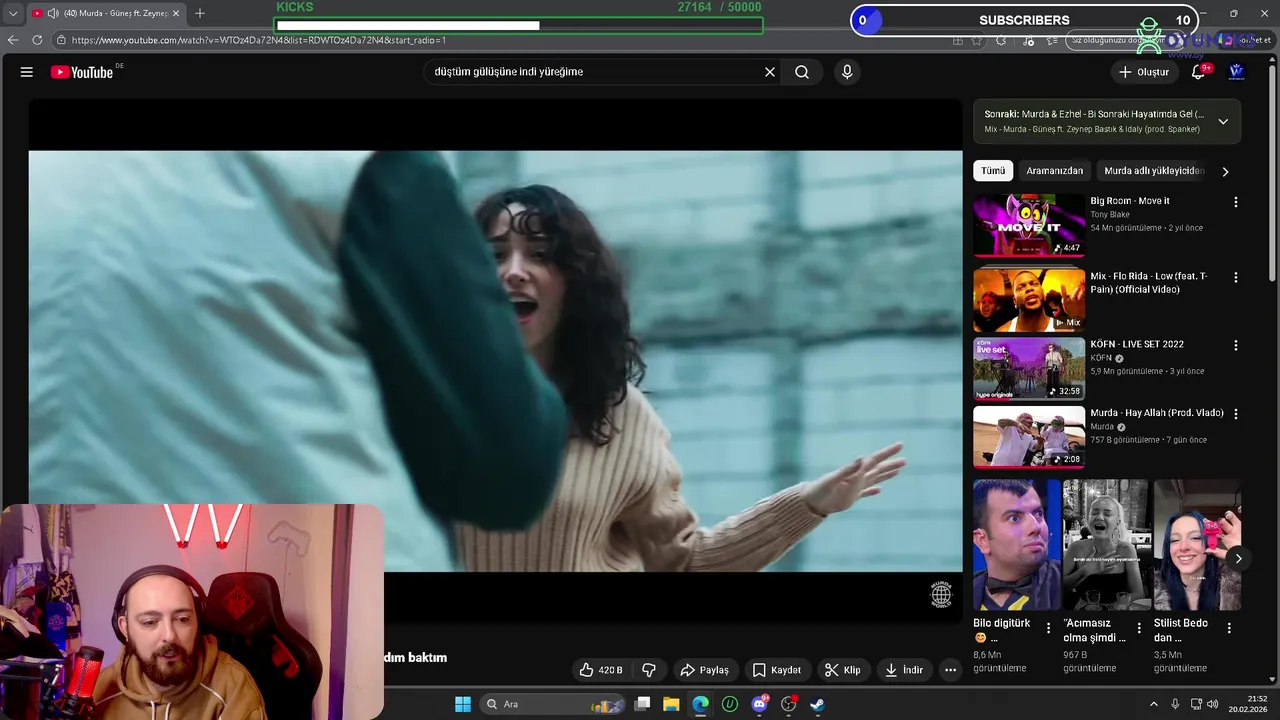
Task: Open options menu for Mix - Flo Rida
Action: 1236,277
